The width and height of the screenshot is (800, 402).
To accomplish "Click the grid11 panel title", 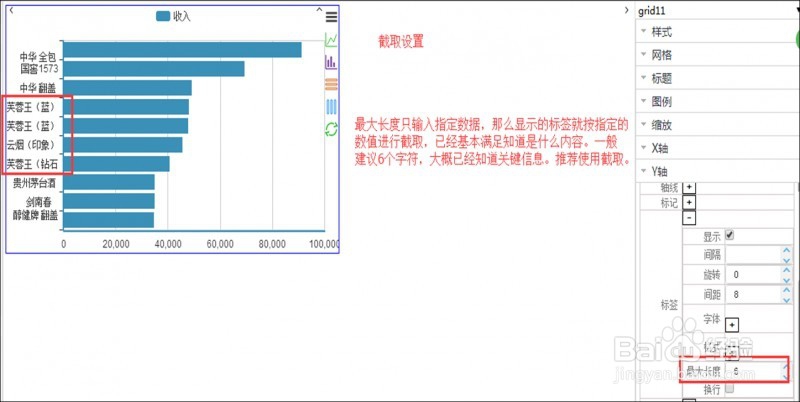I will tap(652, 11).
